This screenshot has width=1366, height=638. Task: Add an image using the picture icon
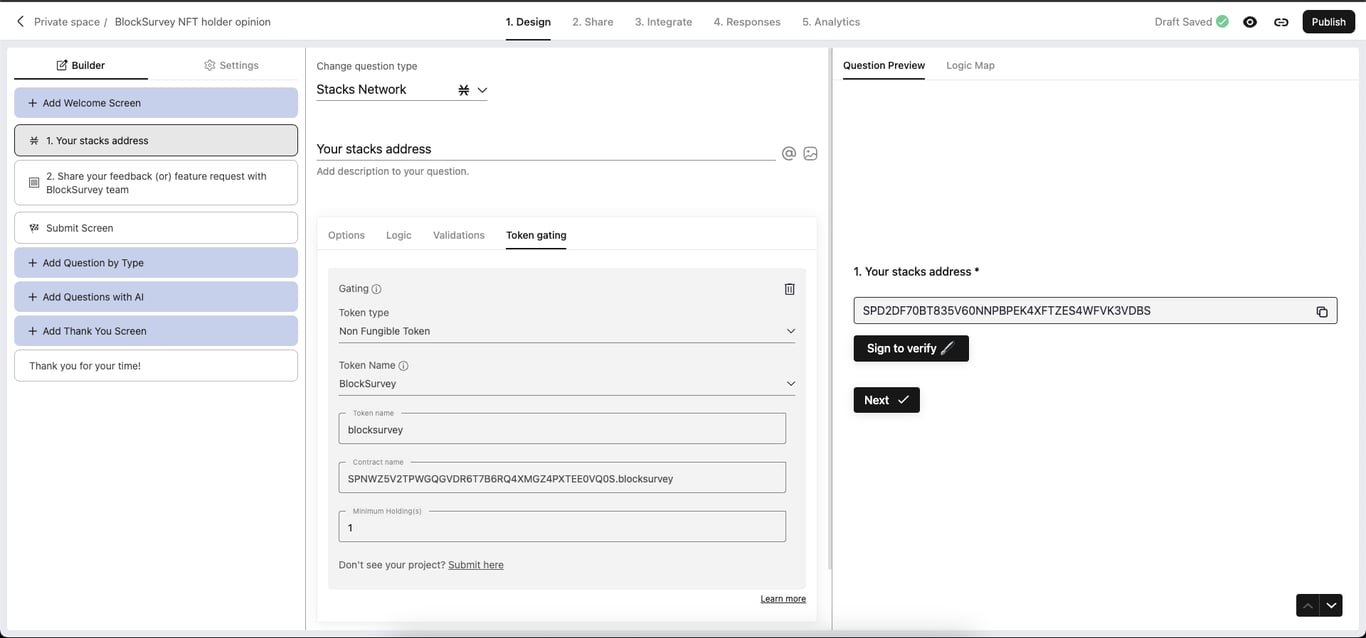(x=811, y=153)
